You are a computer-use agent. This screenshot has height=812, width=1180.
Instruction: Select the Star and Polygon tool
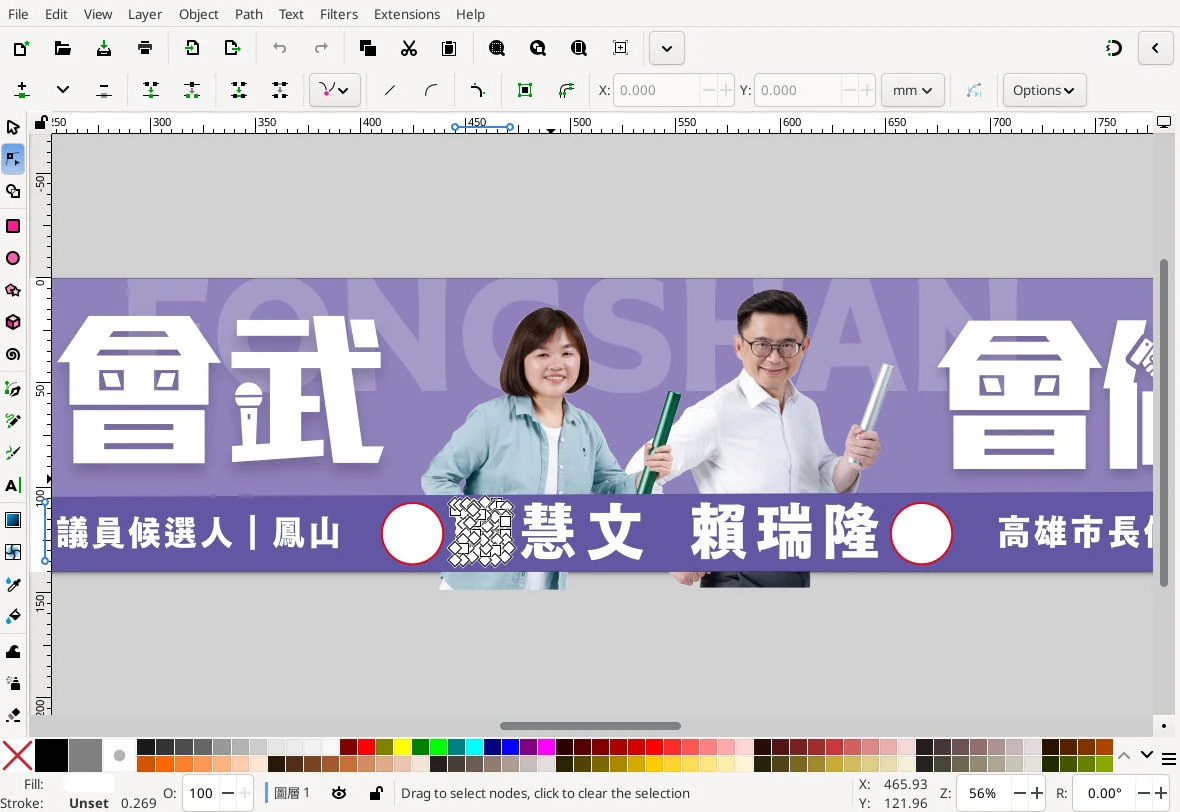click(x=13, y=290)
